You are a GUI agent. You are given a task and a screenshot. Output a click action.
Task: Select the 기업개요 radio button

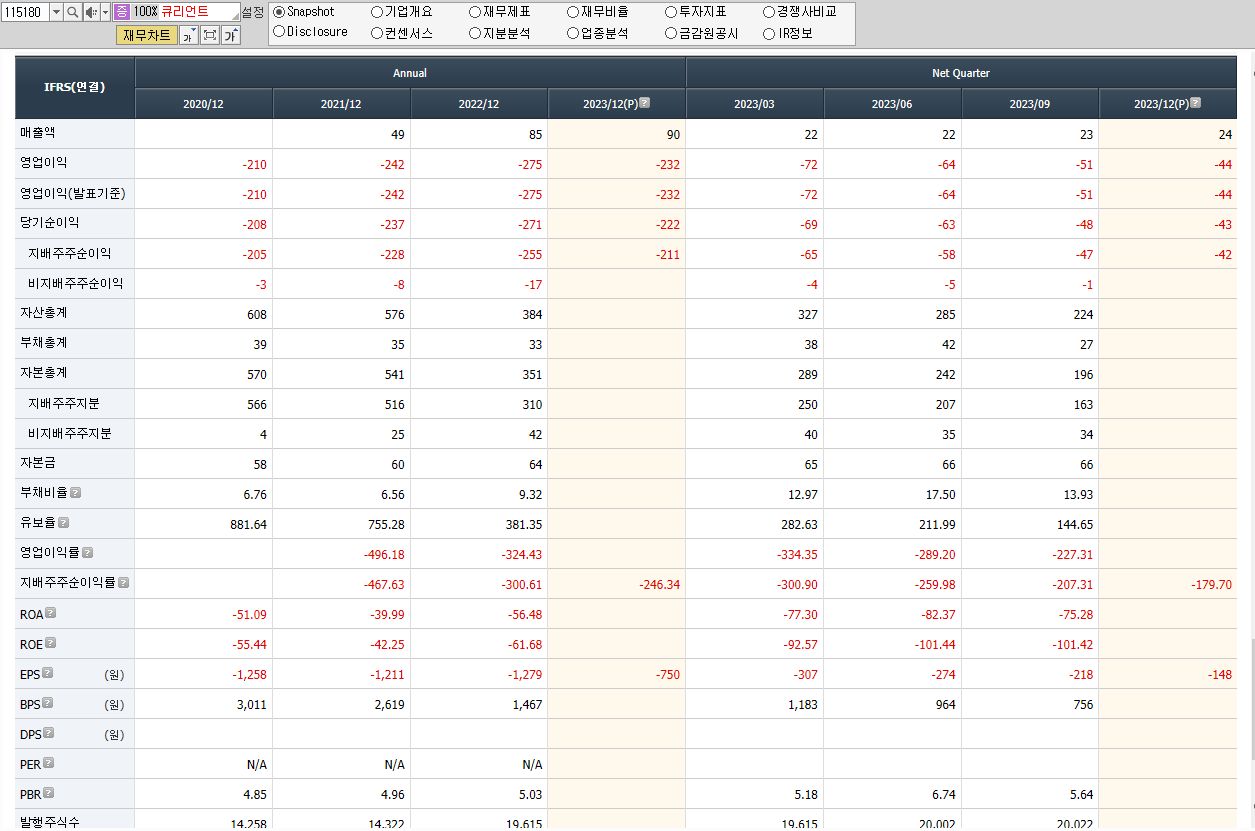[x=376, y=12]
